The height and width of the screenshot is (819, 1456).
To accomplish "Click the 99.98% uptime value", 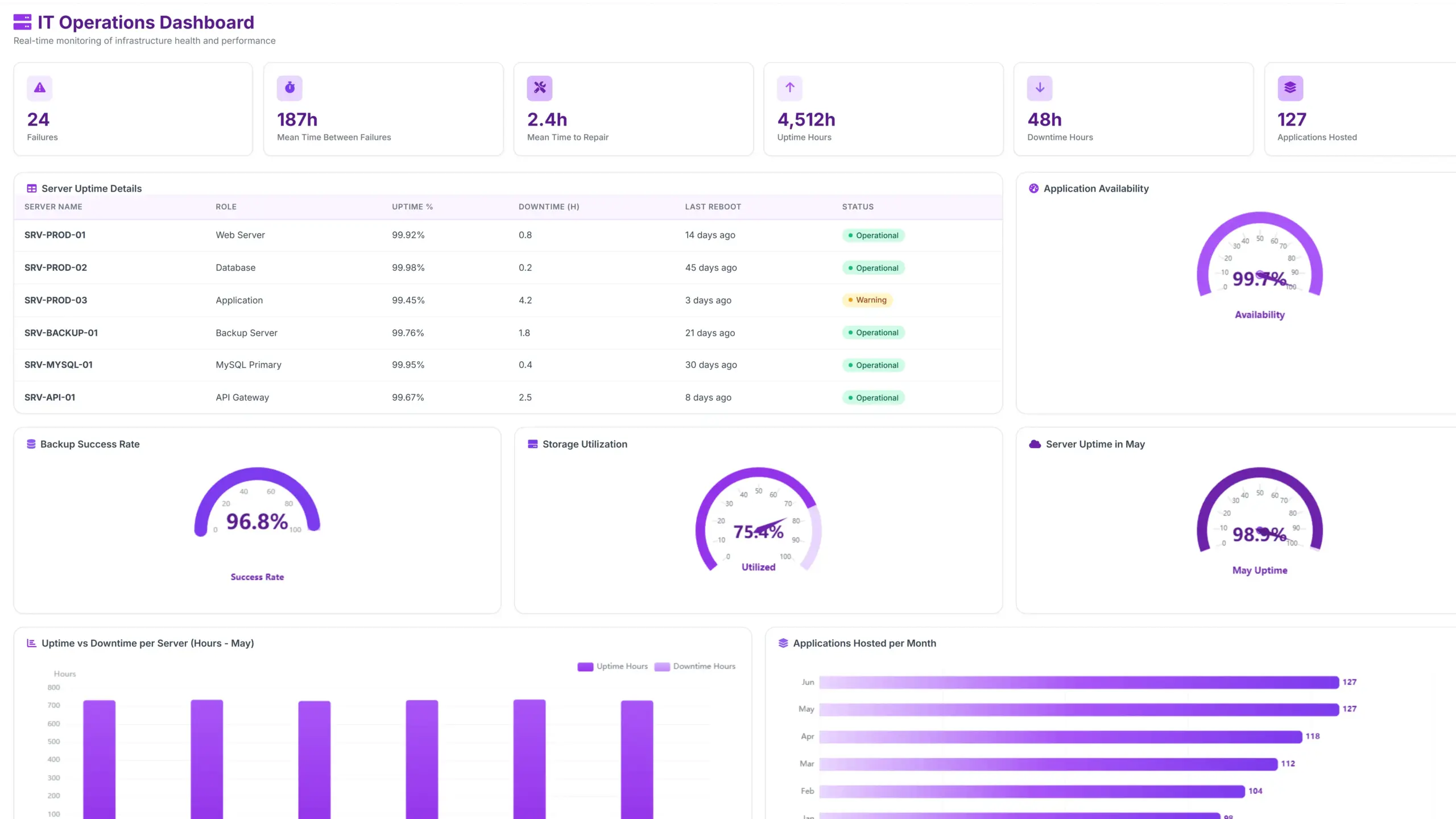I will click(408, 267).
